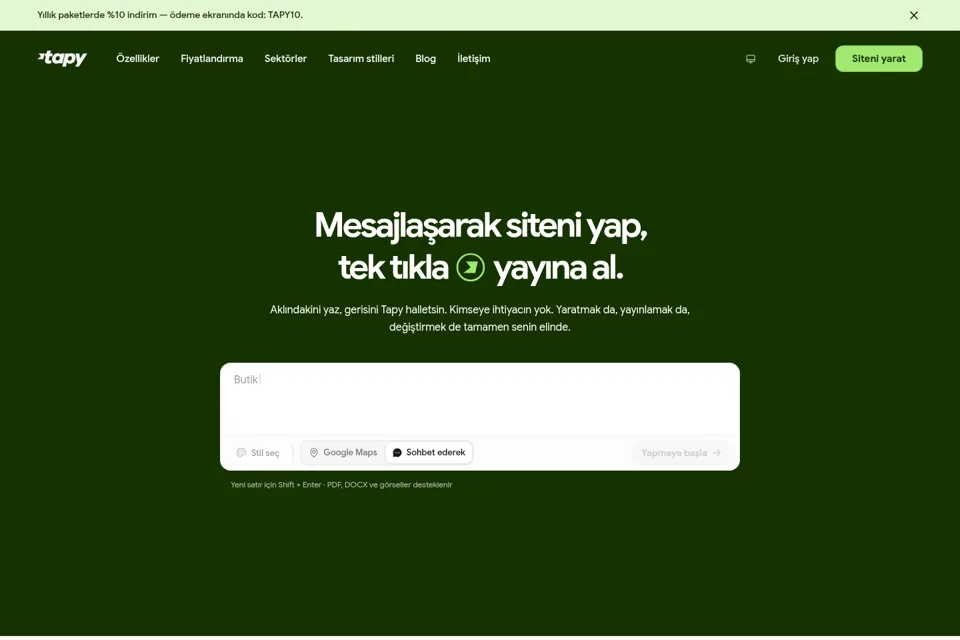
Task: Click the Giriş yap link
Action: click(x=798, y=59)
